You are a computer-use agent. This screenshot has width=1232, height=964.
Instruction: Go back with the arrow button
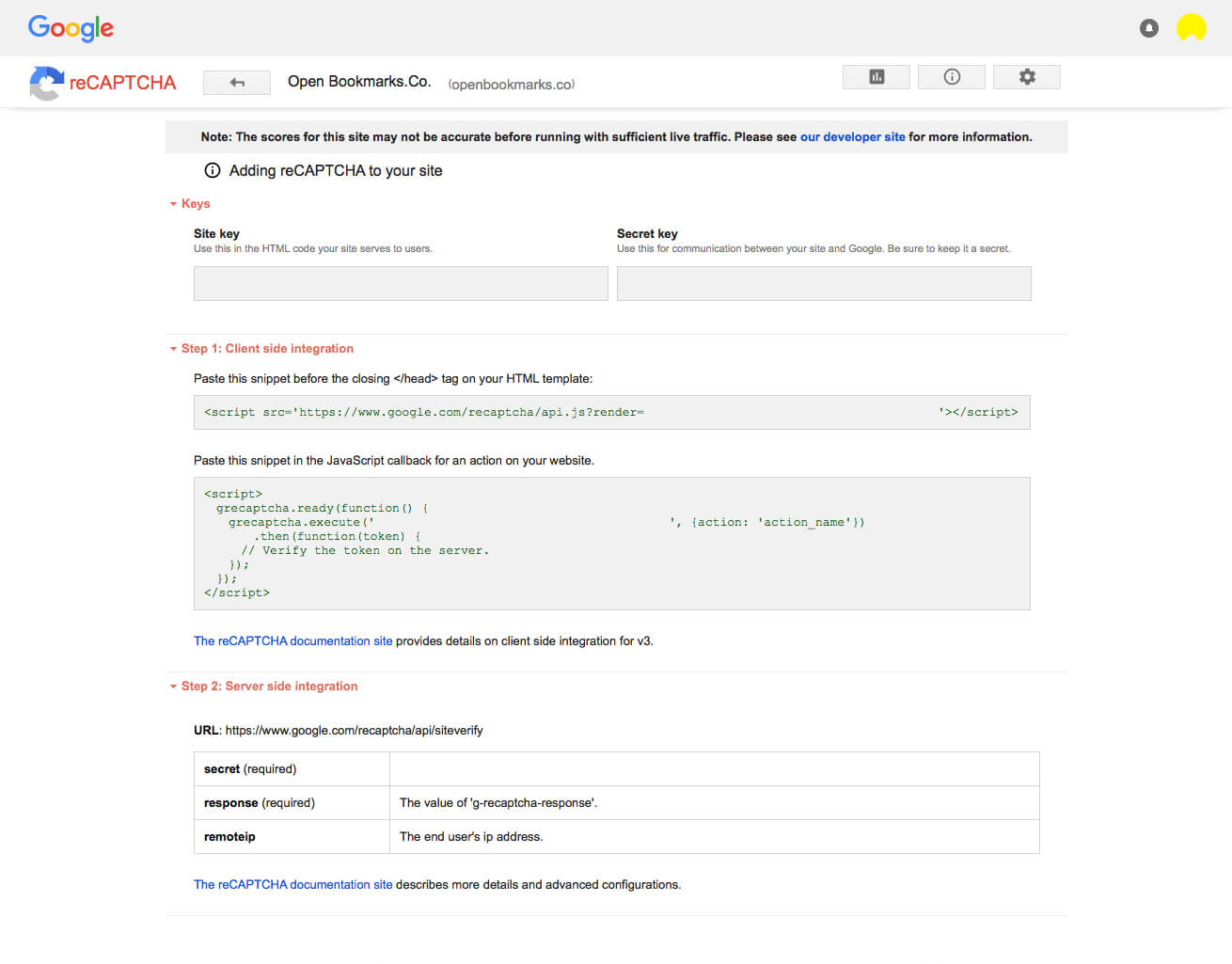[237, 83]
